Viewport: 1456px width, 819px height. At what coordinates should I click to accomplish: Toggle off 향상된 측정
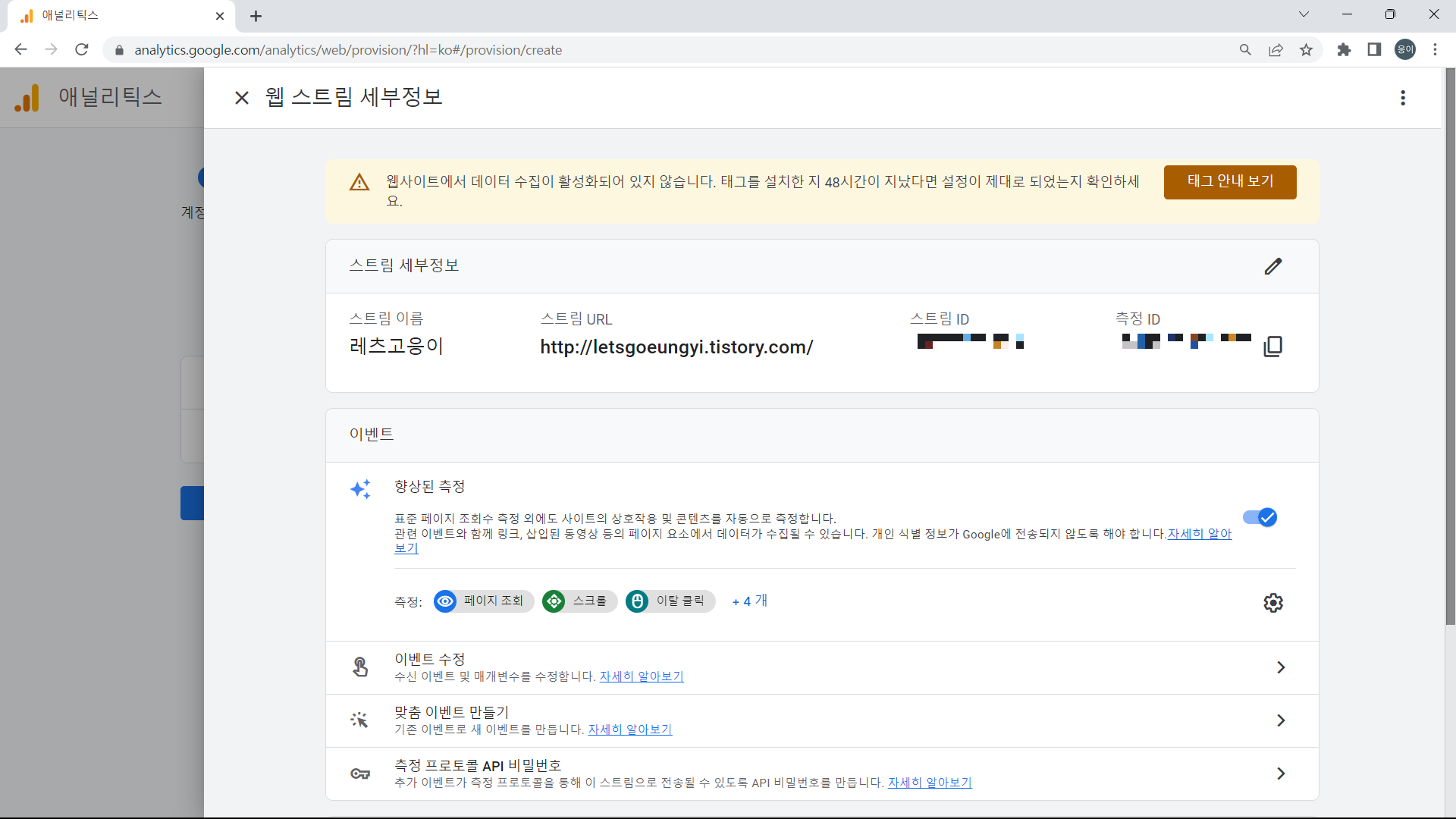coord(1259,517)
